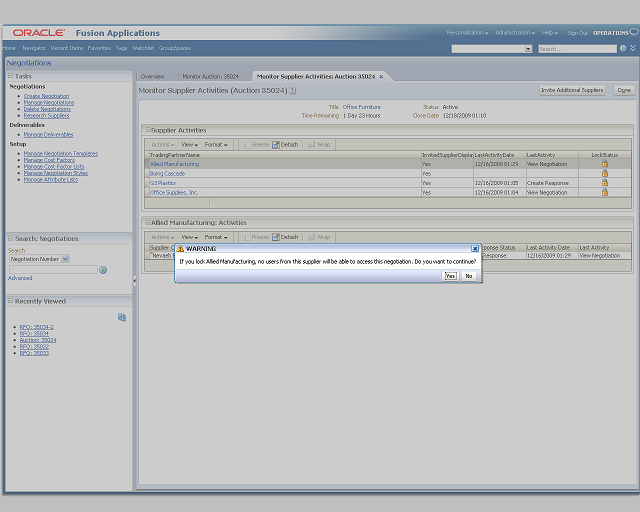Open Favorites in the top menu
The width and height of the screenshot is (640, 512).
(x=99, y=48)
